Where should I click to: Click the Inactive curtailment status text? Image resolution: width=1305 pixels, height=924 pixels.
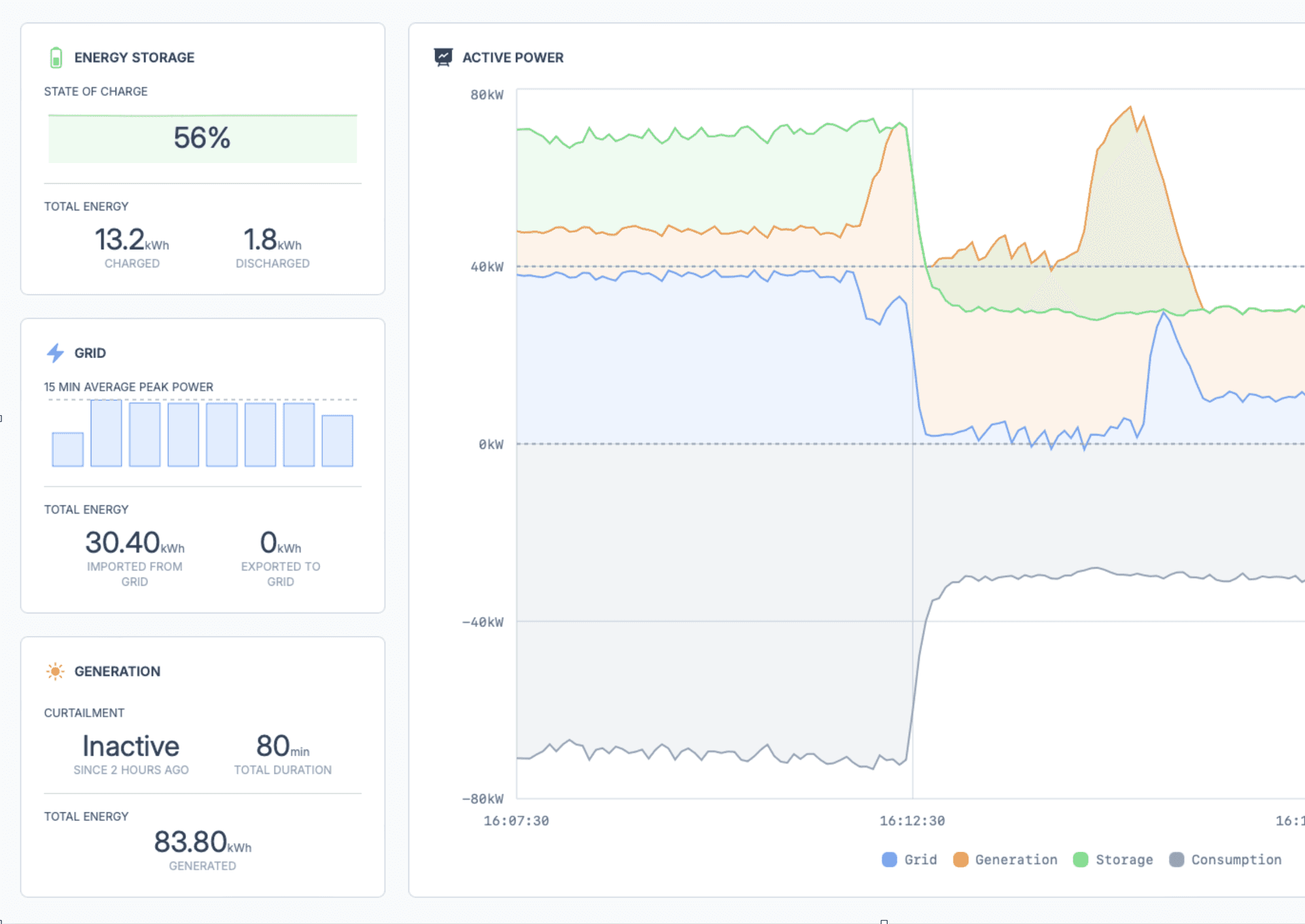point(130,746)
